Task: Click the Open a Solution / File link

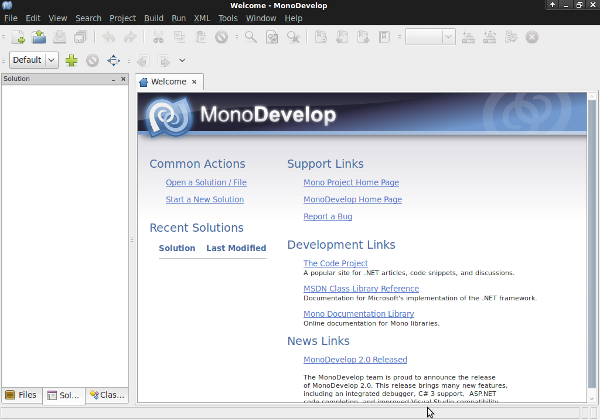Action: 206,182
